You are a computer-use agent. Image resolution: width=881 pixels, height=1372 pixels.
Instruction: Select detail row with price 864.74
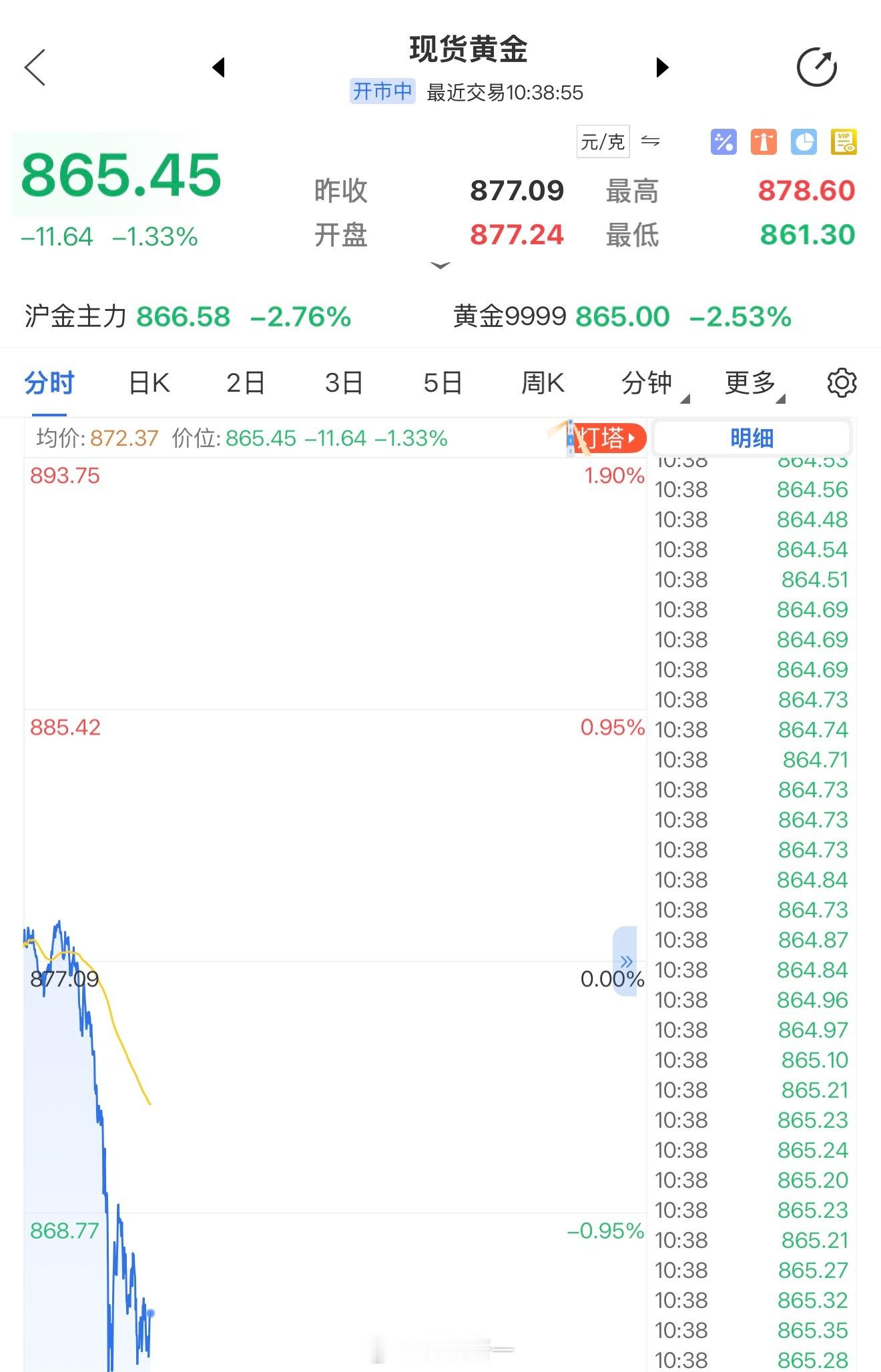point(752,730)
